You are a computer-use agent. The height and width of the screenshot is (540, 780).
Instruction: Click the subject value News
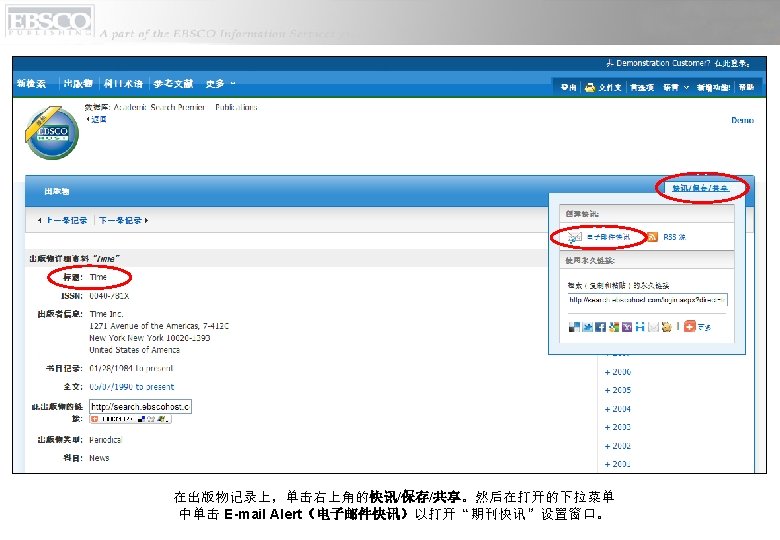[99, 458]
